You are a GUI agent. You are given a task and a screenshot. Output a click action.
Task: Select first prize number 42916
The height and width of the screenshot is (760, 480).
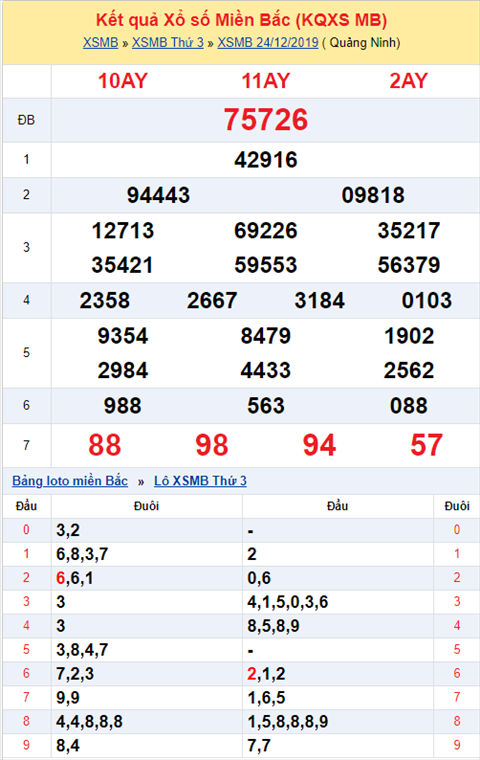pyautogui.click(x=266, y=160)
